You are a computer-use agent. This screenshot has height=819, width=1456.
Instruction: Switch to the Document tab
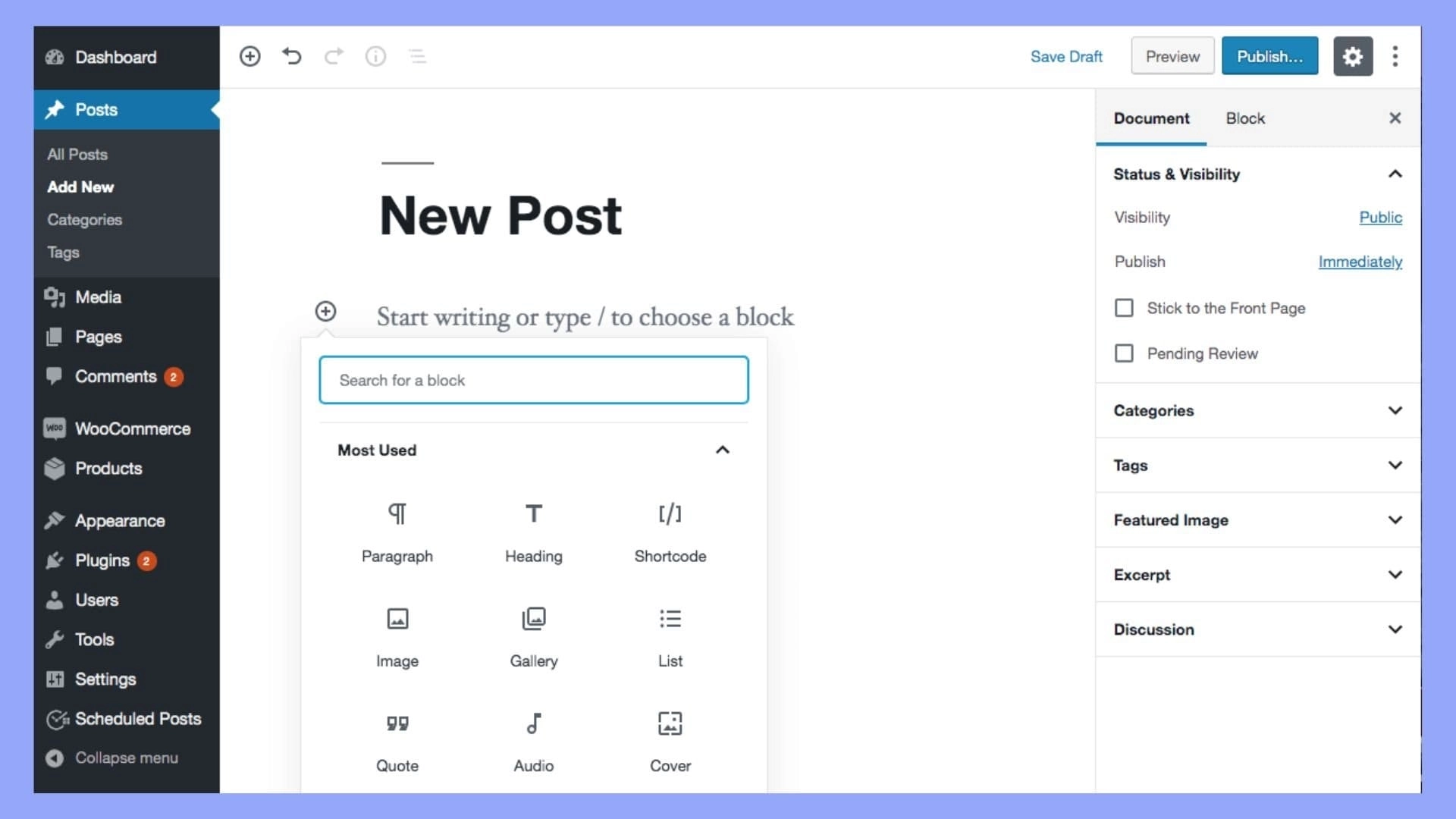pyautogui.click(x=1151, y=118)
